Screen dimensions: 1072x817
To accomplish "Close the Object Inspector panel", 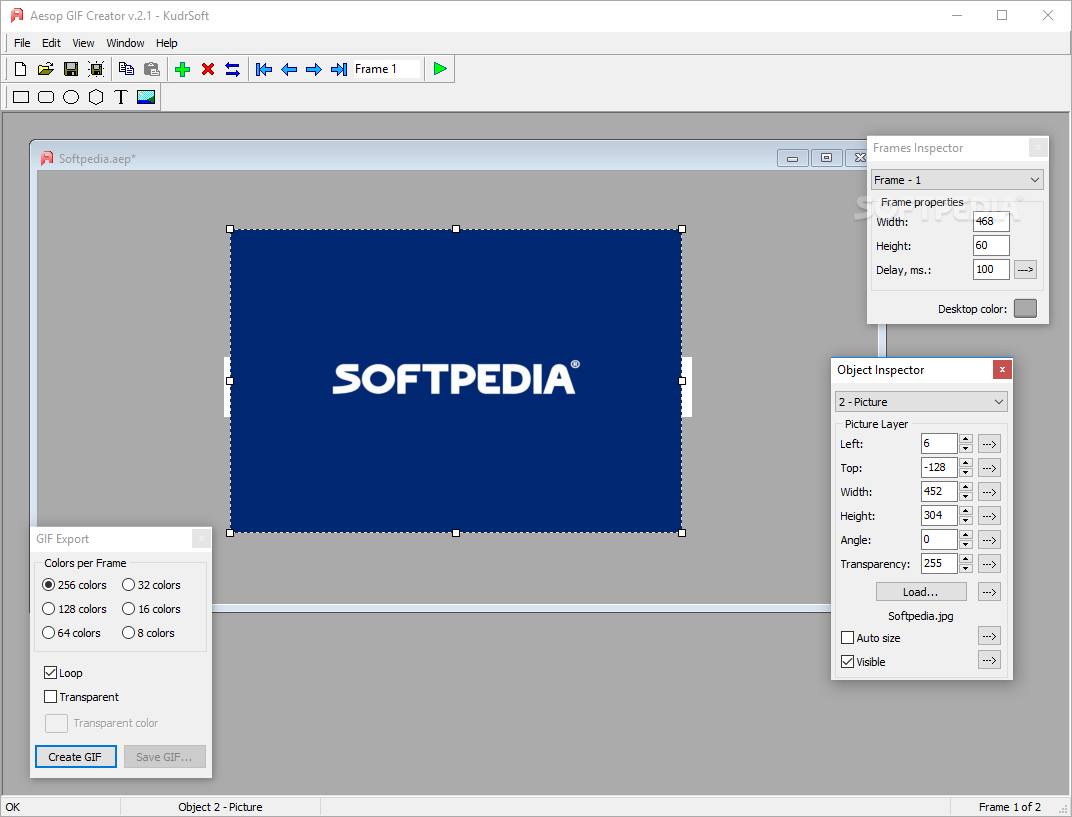I will (1002, 370).
